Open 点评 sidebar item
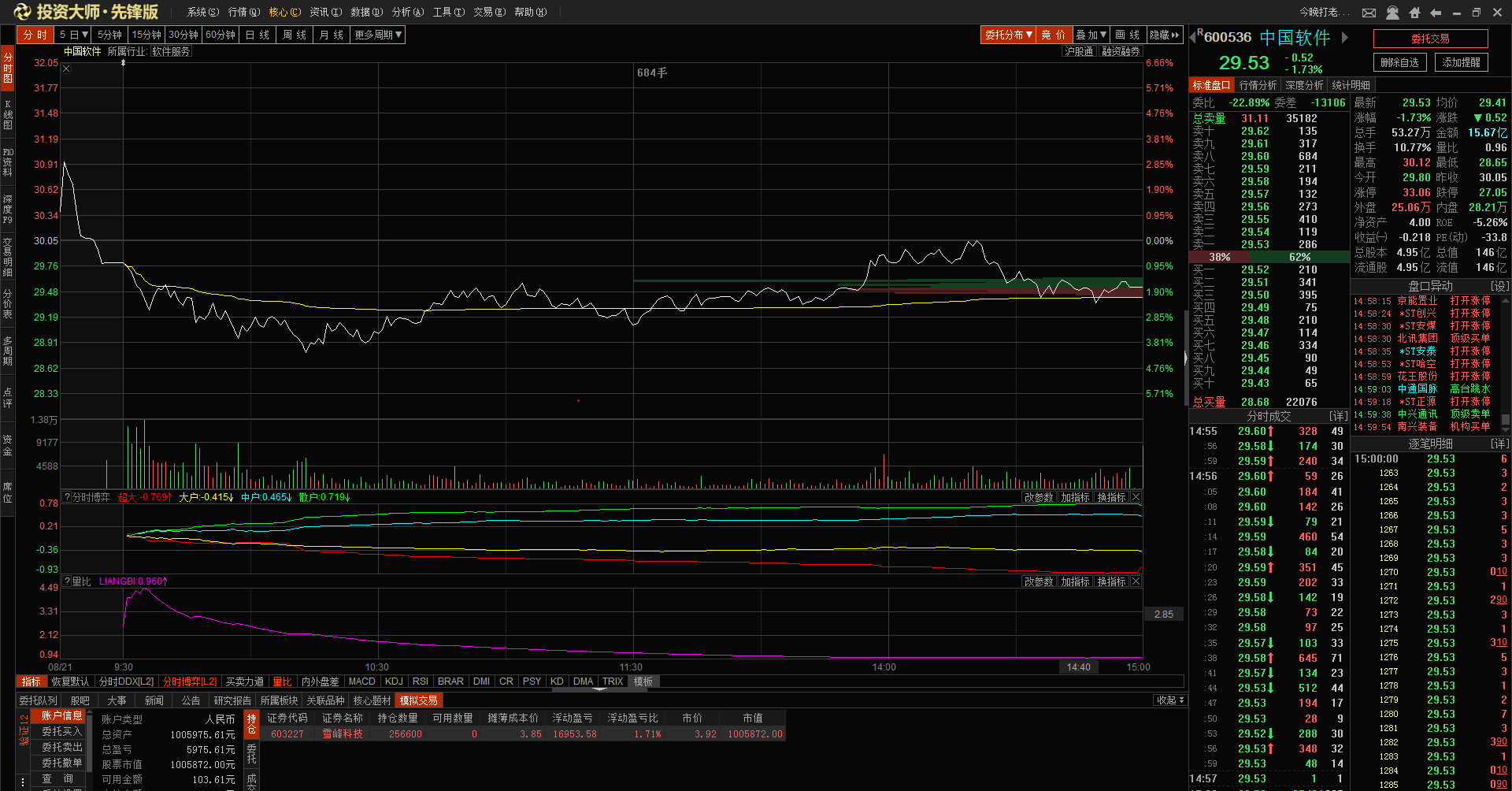The image size is (1512, 791). tap(7, 396)
